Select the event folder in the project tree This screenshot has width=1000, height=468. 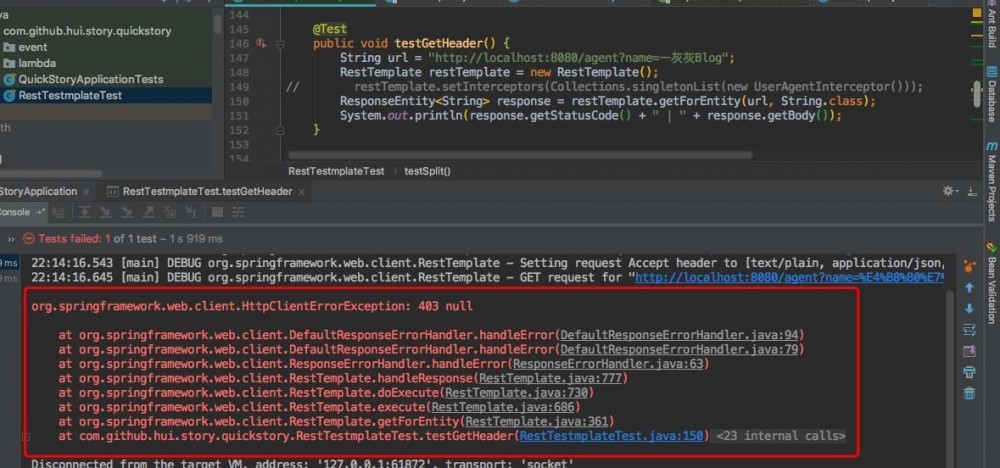pyautogui.click(x=25, y=47)
